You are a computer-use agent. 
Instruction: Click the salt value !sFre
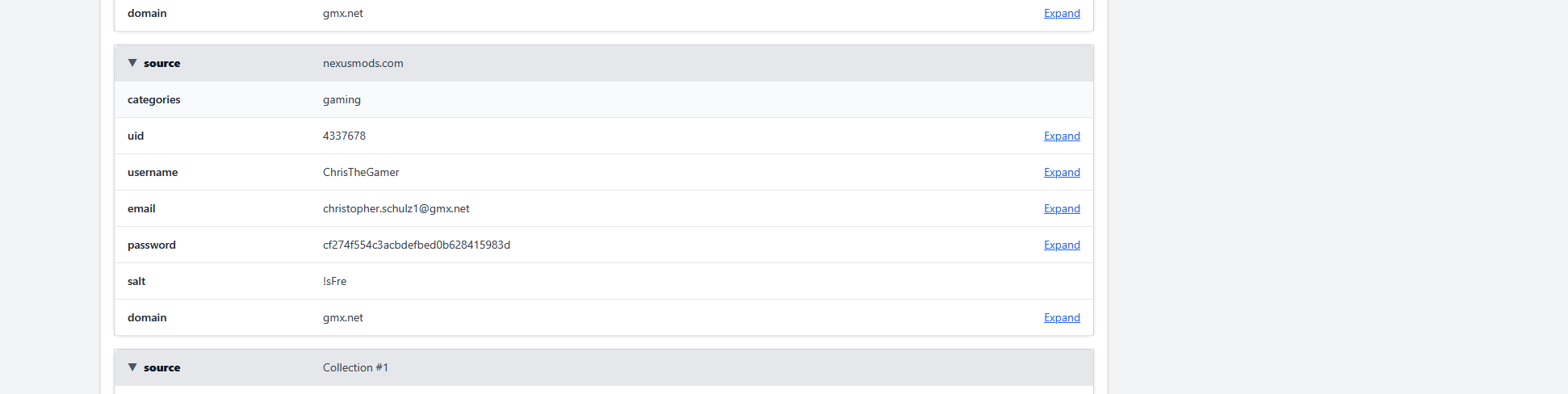click(x=334, y=281)
